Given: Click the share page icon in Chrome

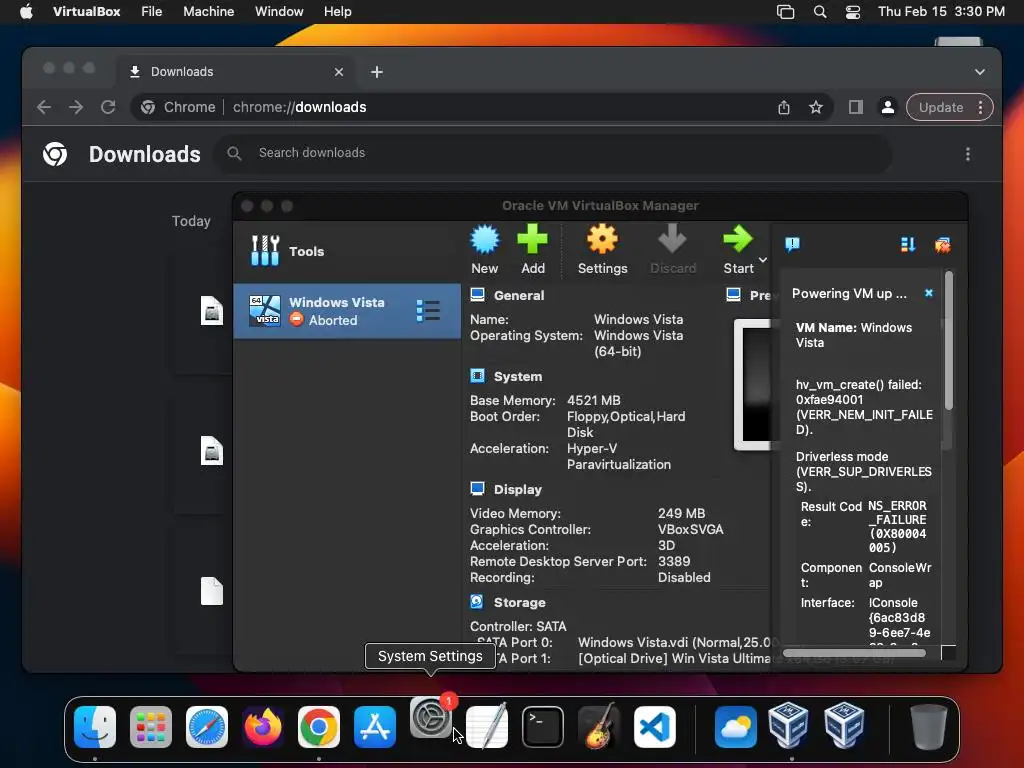Looking at the screenshot, I should [784, 107].
